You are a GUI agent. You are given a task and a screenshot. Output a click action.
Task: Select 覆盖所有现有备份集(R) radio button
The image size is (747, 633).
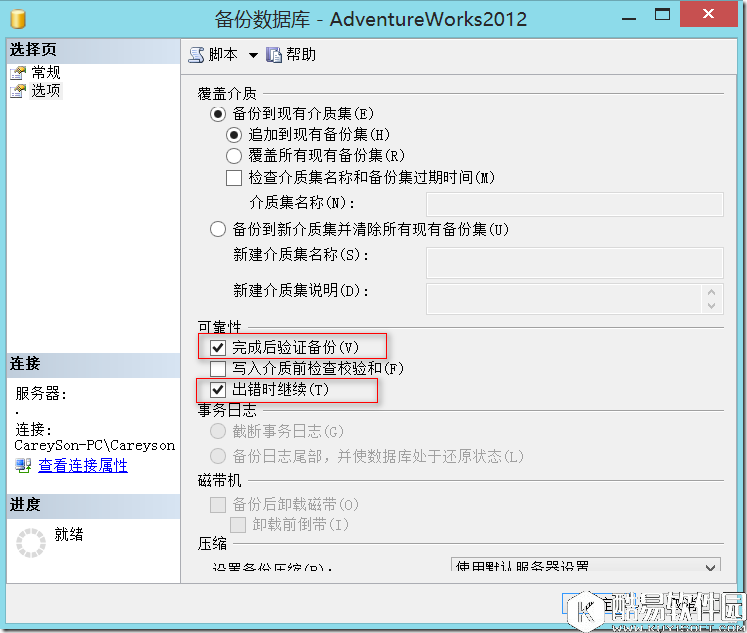coord(234,156)
